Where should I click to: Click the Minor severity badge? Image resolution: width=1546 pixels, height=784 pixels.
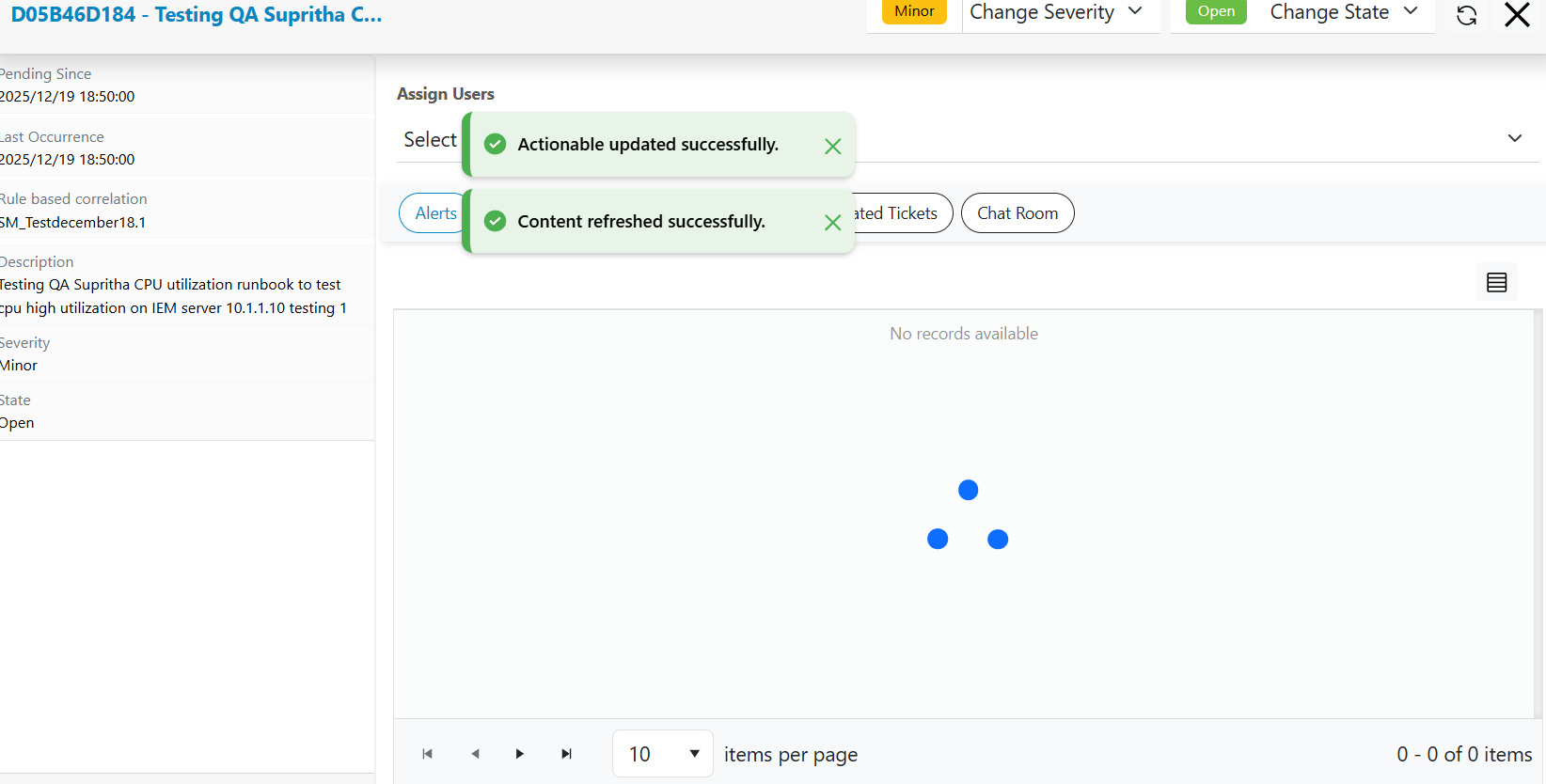[914, 11]
